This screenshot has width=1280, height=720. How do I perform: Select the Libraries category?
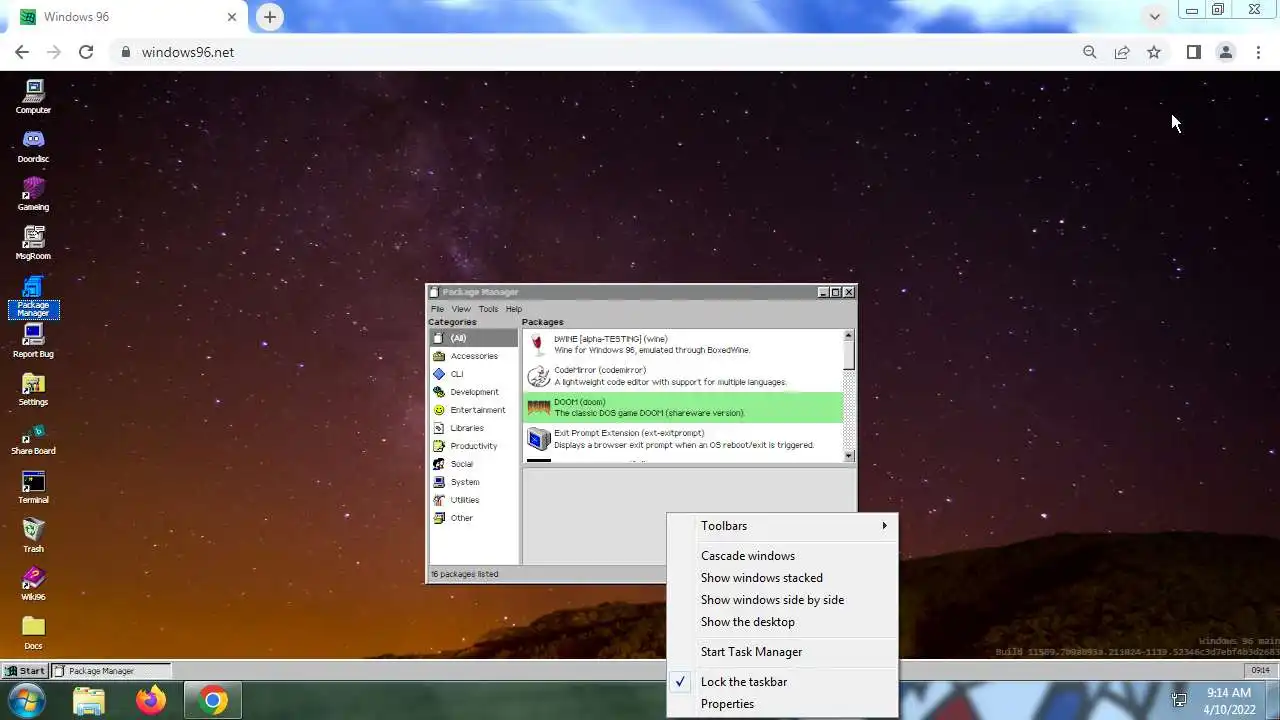[x=474, y=428]
